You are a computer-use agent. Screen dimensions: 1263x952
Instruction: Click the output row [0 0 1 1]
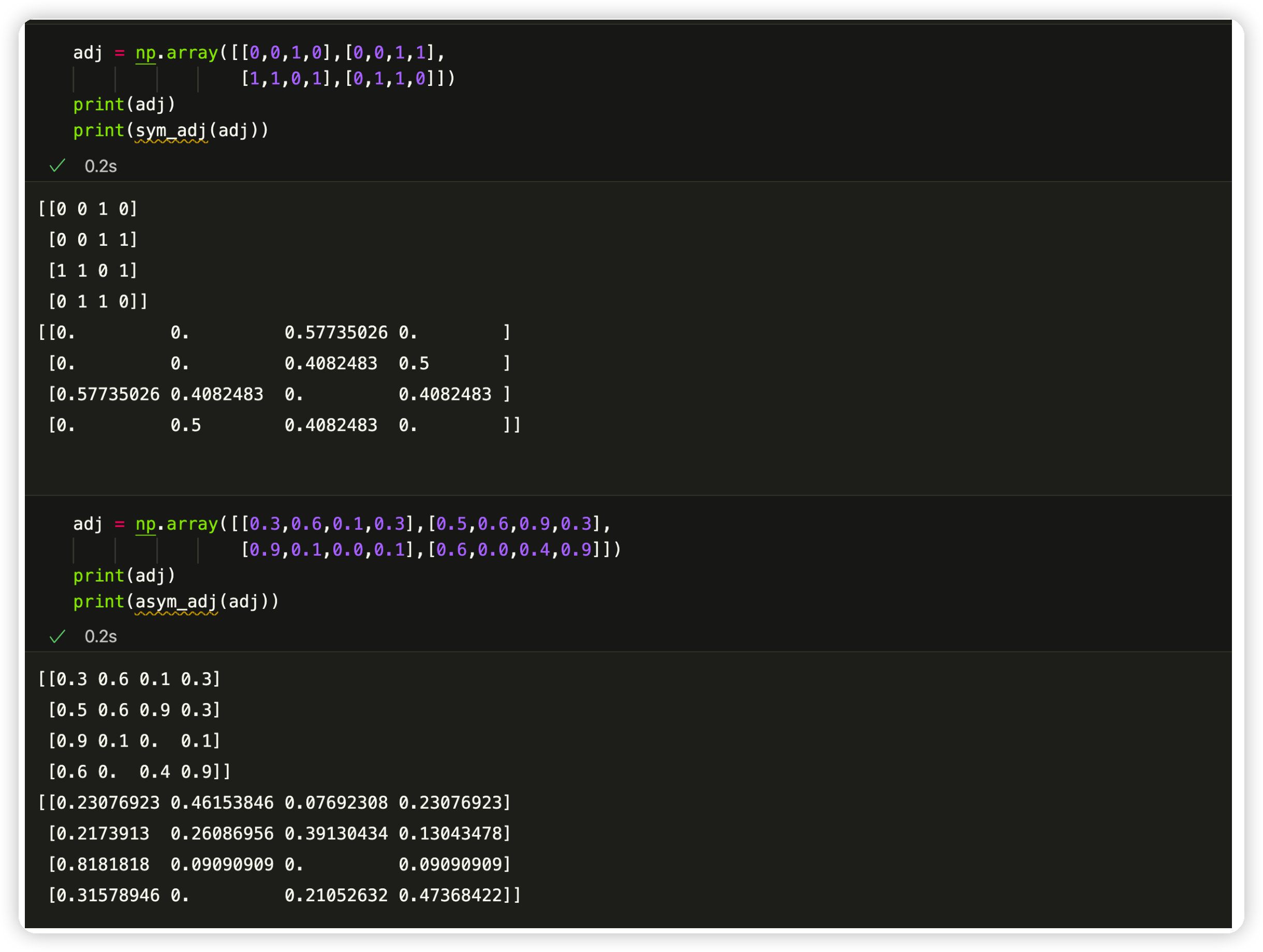click(x=93, y=240)
